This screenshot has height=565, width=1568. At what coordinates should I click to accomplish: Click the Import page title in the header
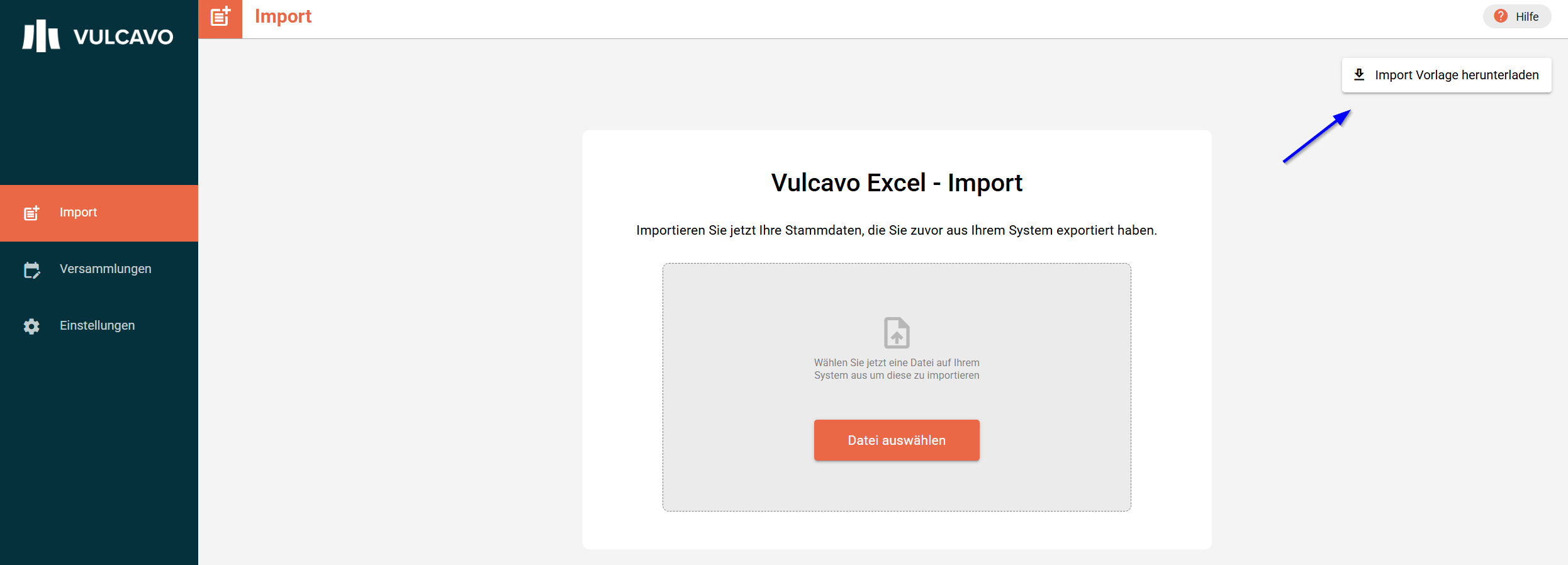[283, 16]
